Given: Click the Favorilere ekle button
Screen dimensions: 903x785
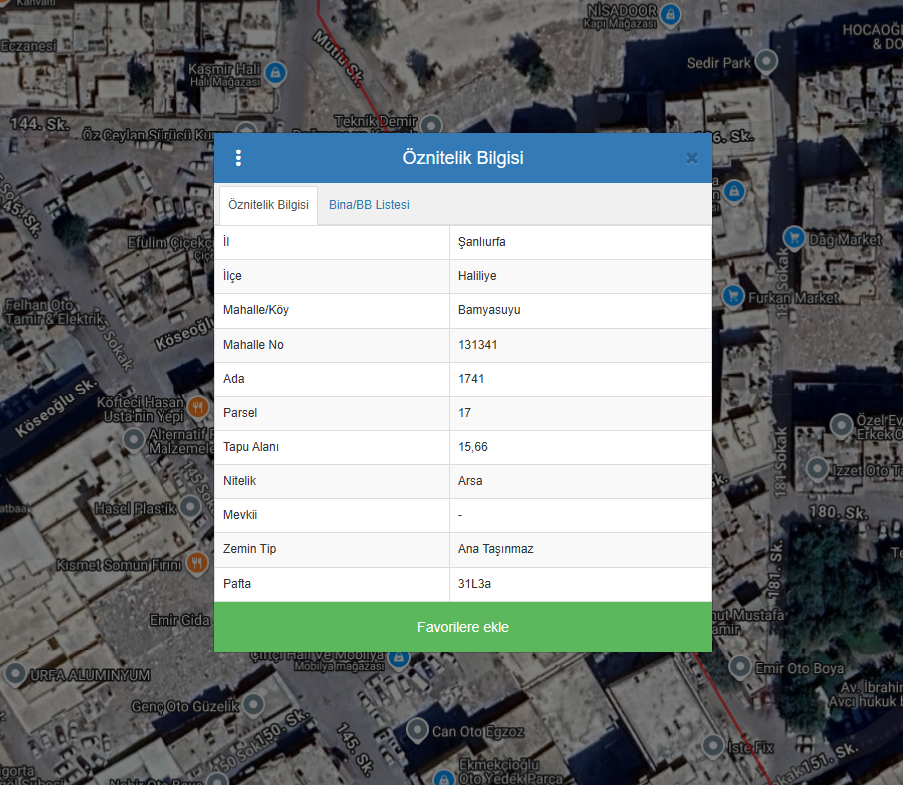Looking at the screenshot, I should [462, 627].
